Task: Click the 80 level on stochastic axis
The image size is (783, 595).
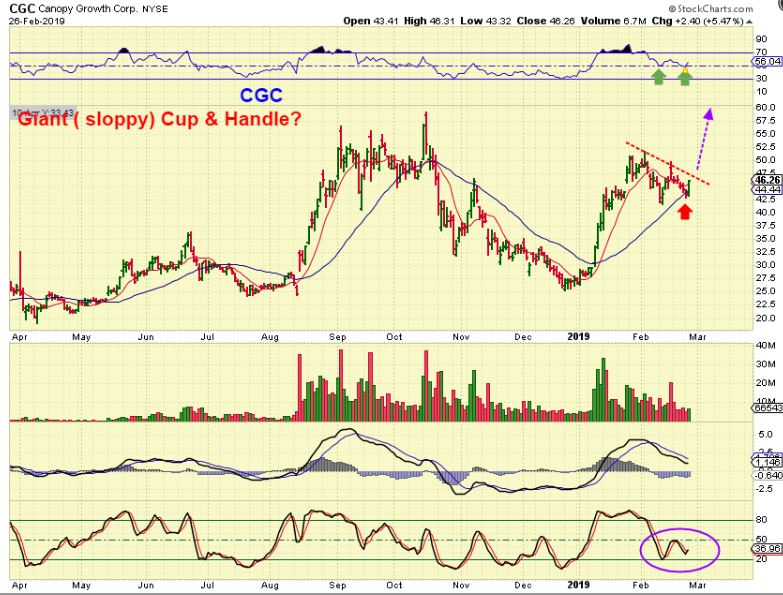Action: click(x=762, y=520)
